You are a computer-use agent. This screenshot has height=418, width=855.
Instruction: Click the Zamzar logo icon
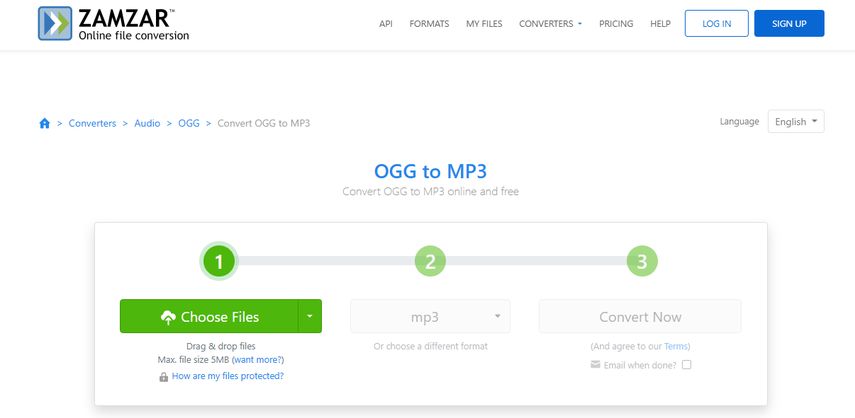pos(55,23)
